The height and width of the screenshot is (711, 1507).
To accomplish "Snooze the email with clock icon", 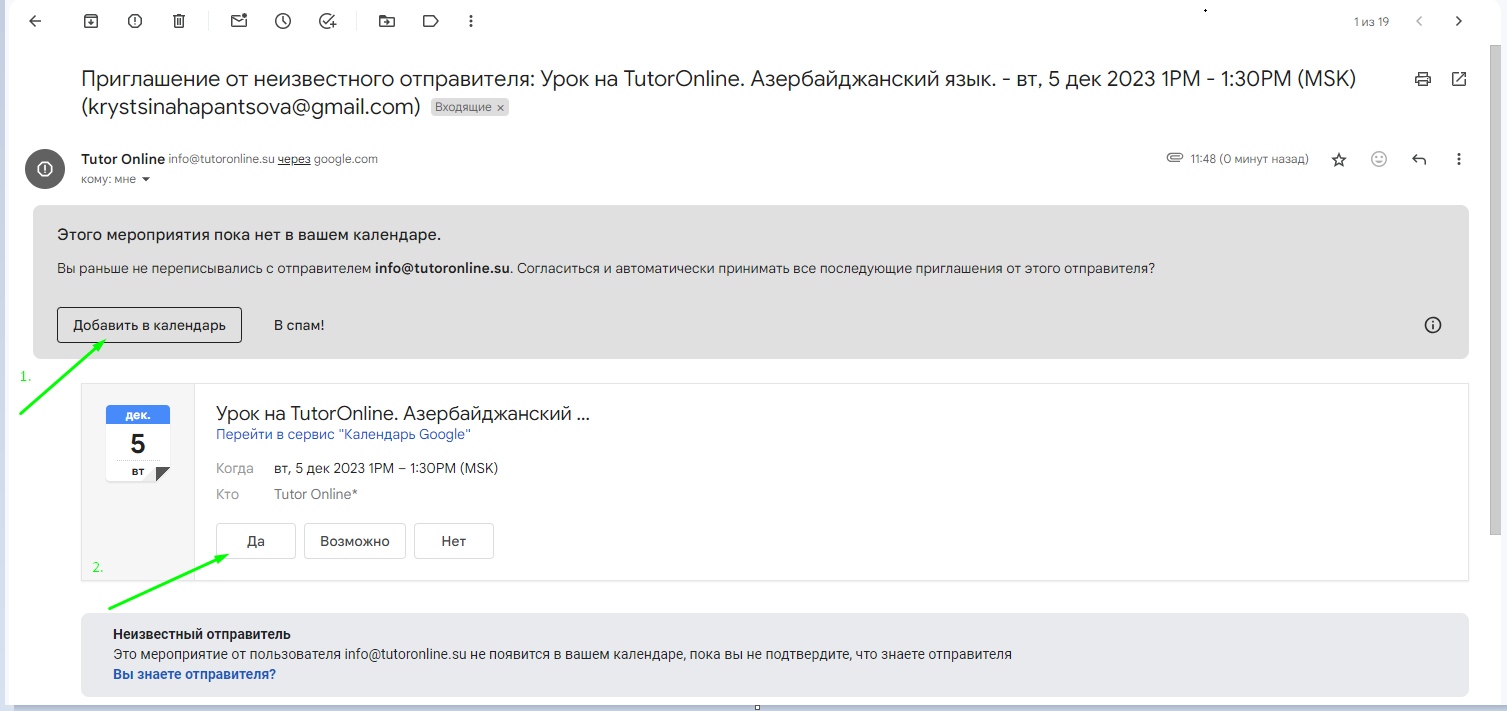I will (283, 21).
